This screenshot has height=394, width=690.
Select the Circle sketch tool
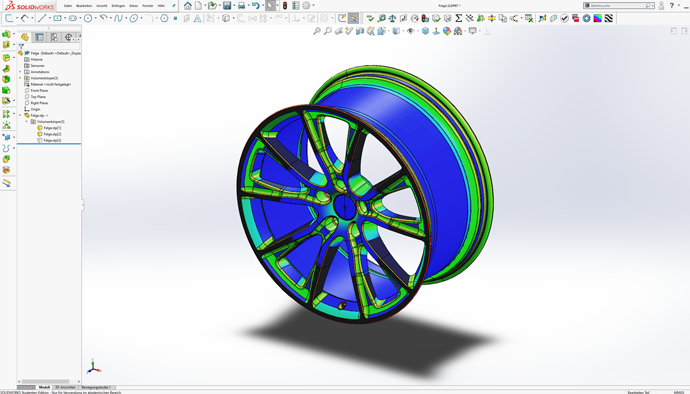(88, 18)
